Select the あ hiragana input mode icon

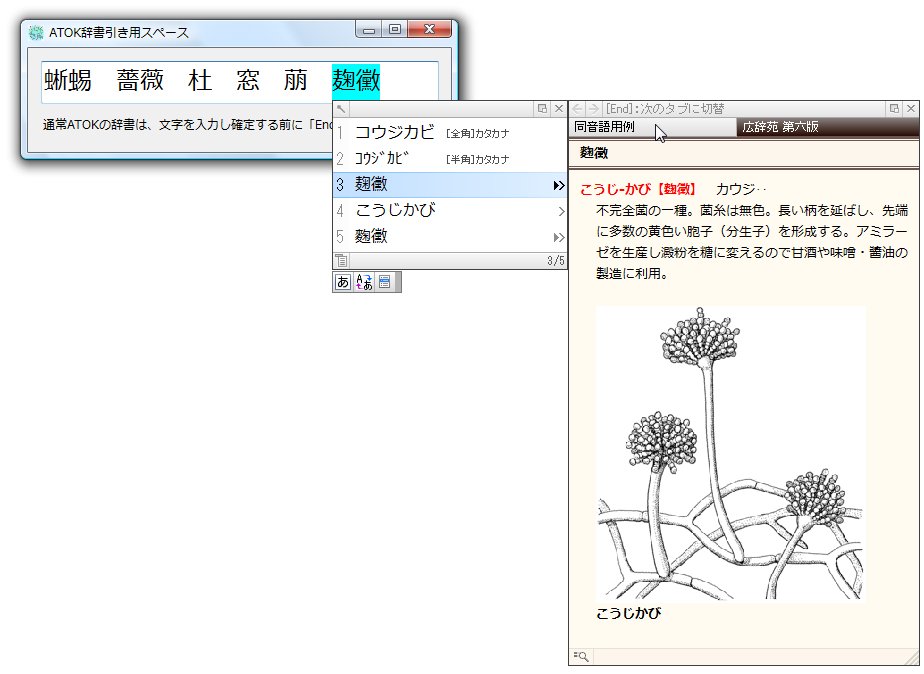342,281
